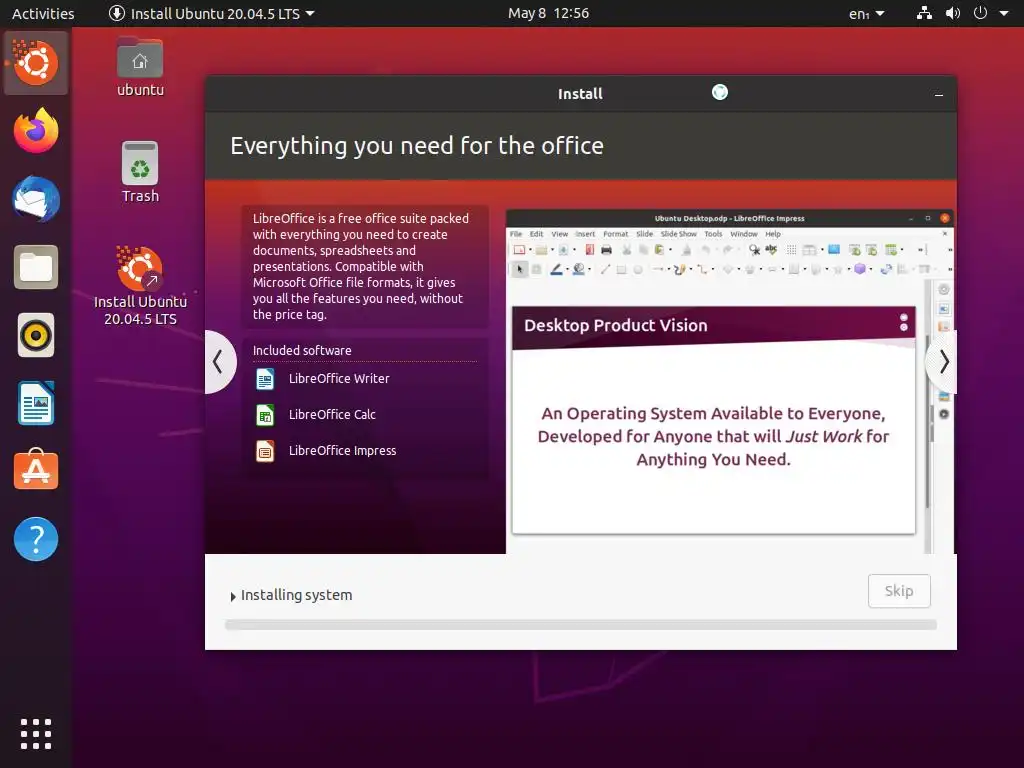Open the en keyboard layout dropdown
This screenshot has width=1024, height=768.
tap(867, 14)
